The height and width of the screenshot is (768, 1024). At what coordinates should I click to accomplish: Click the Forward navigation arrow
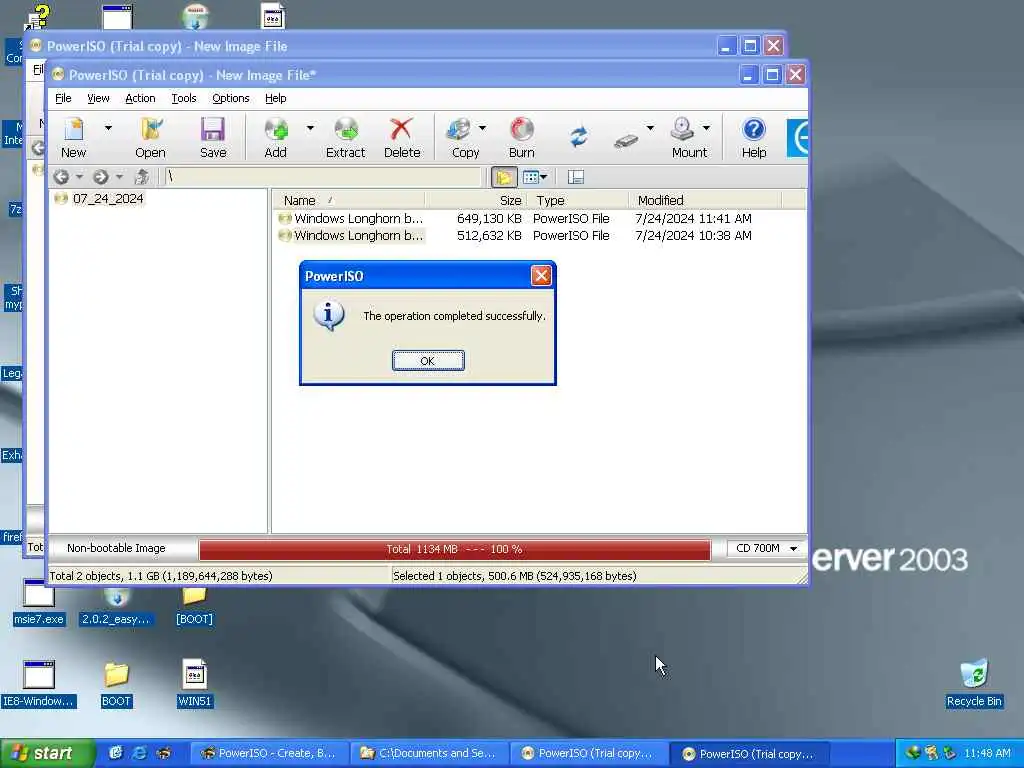point(101,177)
